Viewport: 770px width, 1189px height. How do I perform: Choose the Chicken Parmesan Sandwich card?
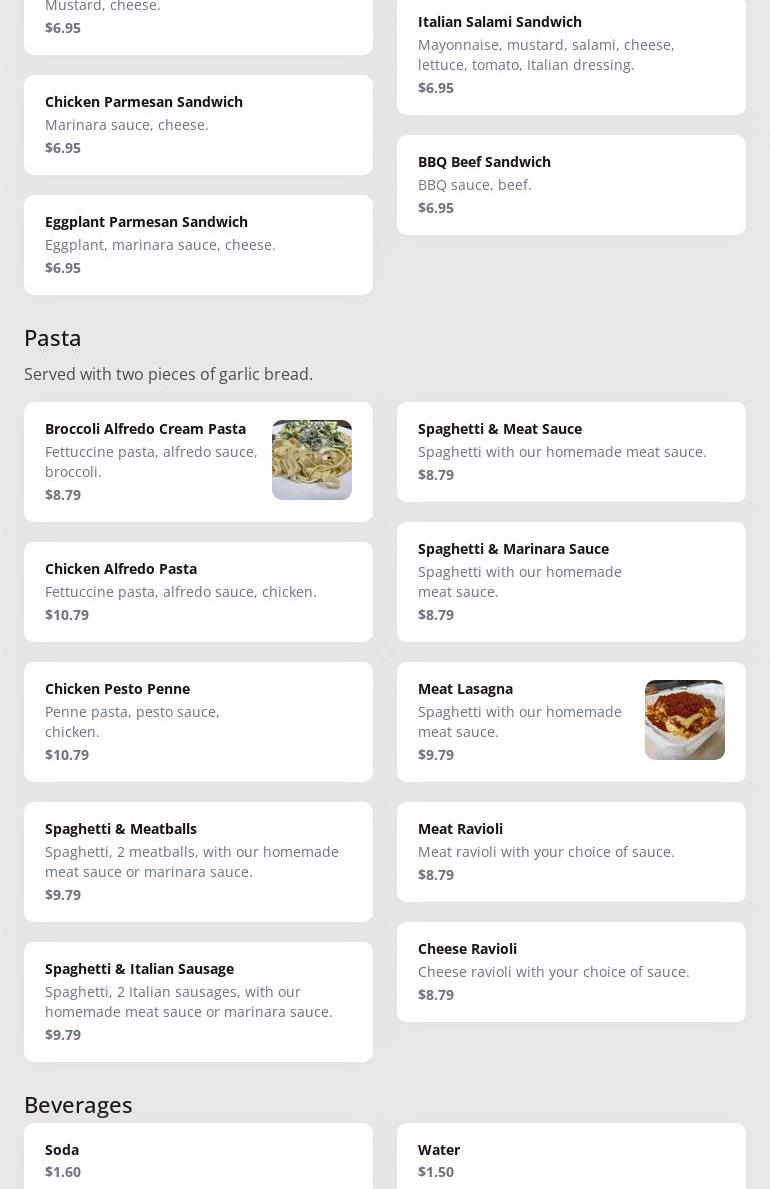[x=198, y=124]
